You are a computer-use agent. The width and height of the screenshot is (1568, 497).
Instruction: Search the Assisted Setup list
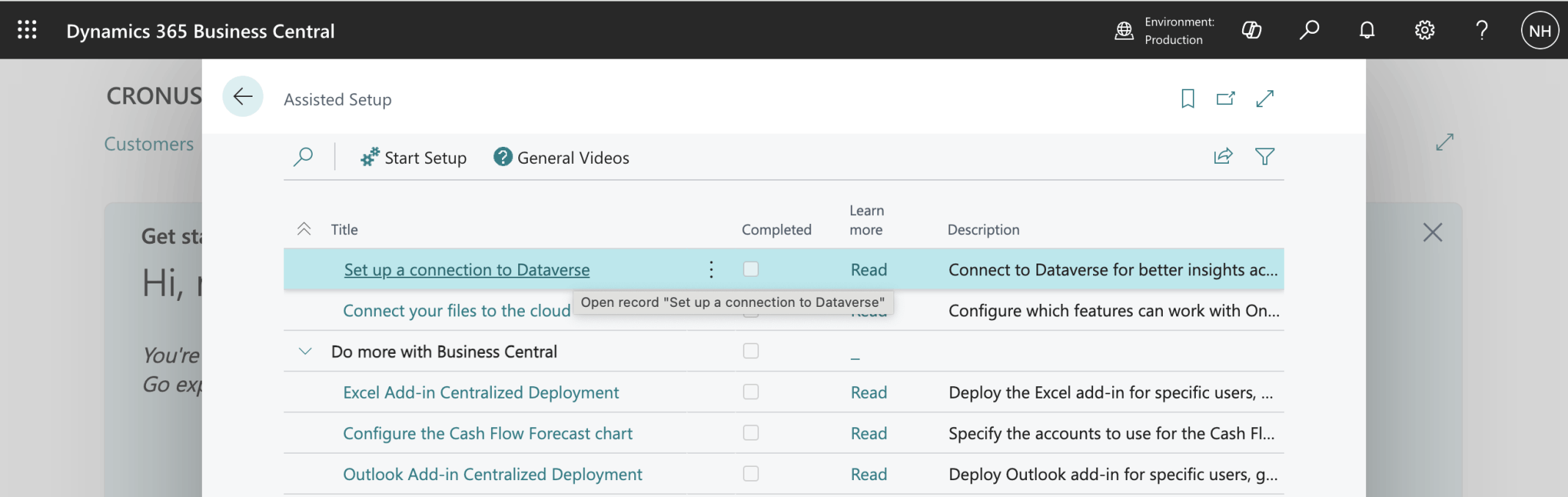303,157
